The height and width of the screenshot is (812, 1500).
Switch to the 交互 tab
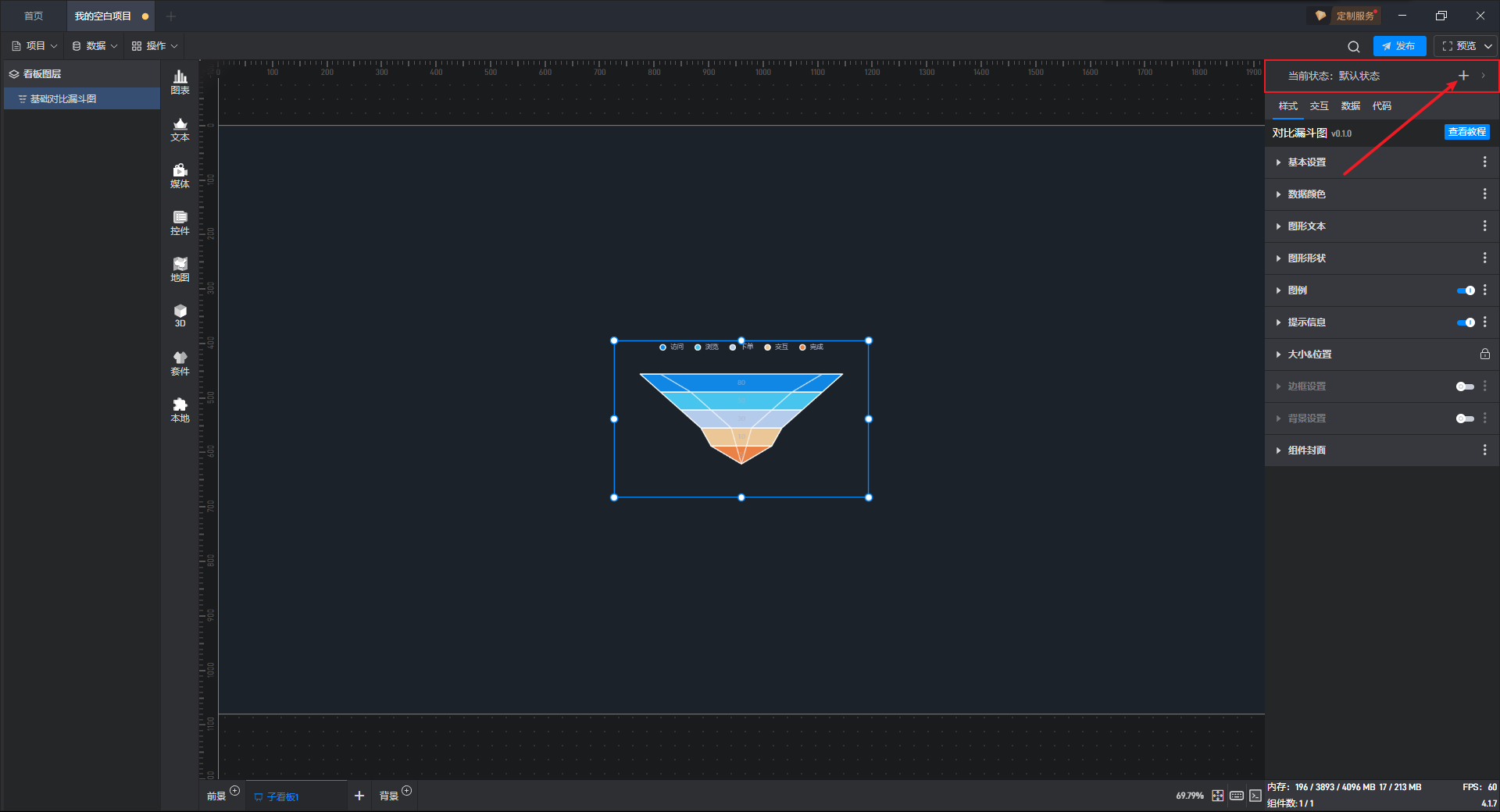(x=1319, y=106)
